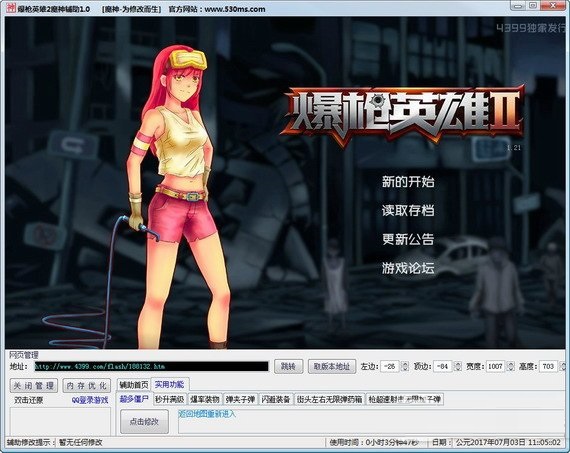Image resolution: width=570 pixels, height=453 pixels.
Task: Click the 地址 URL address field
Action: [x=151, y=366]
